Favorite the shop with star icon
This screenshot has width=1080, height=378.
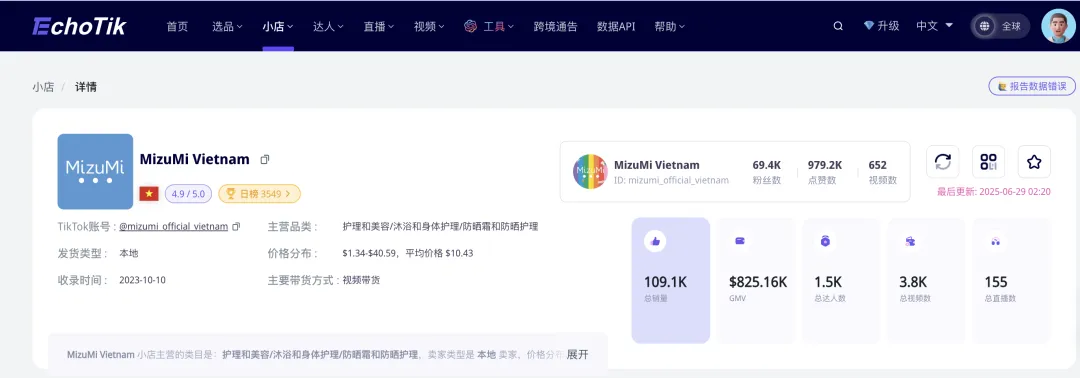pyautogui.click(x=1034, y=162)
